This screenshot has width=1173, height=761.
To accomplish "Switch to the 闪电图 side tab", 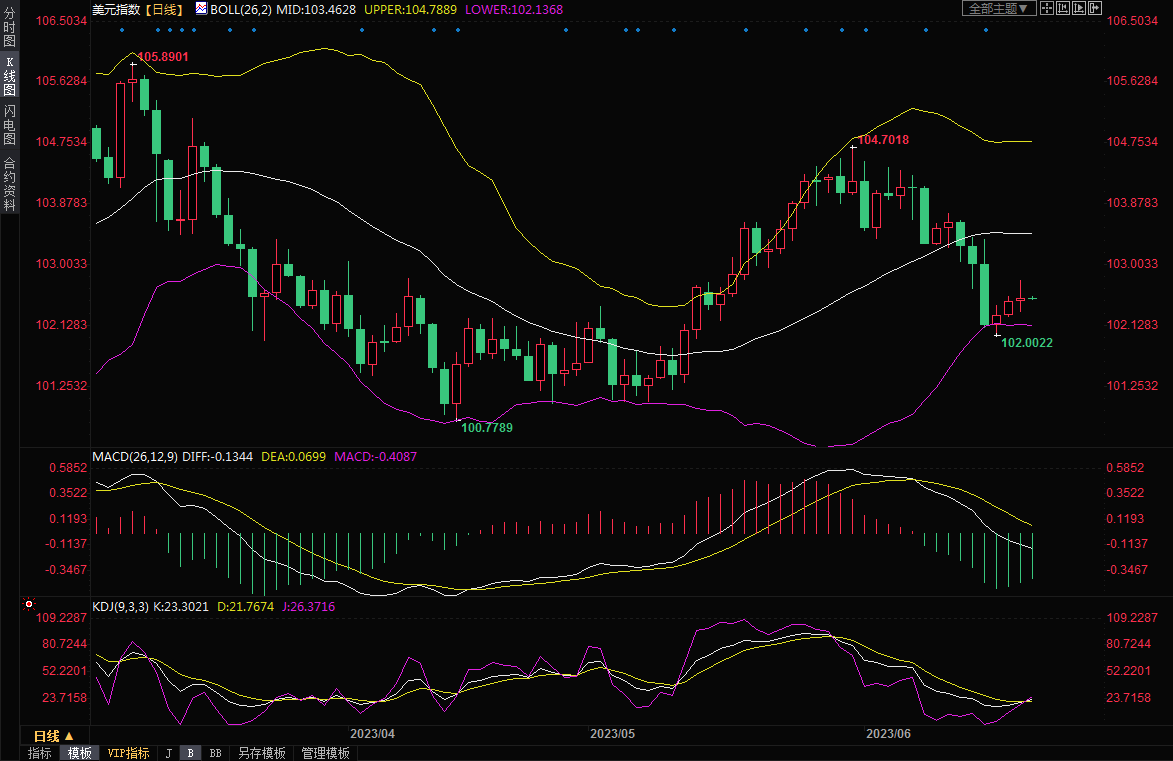I will tap(9, 123).
